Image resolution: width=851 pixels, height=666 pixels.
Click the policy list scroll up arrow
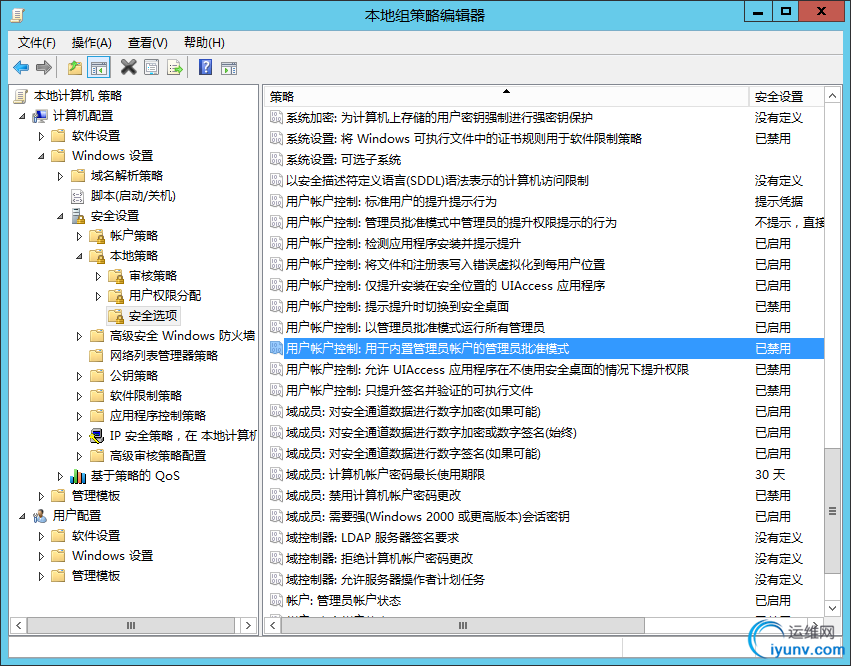(832, 96)
